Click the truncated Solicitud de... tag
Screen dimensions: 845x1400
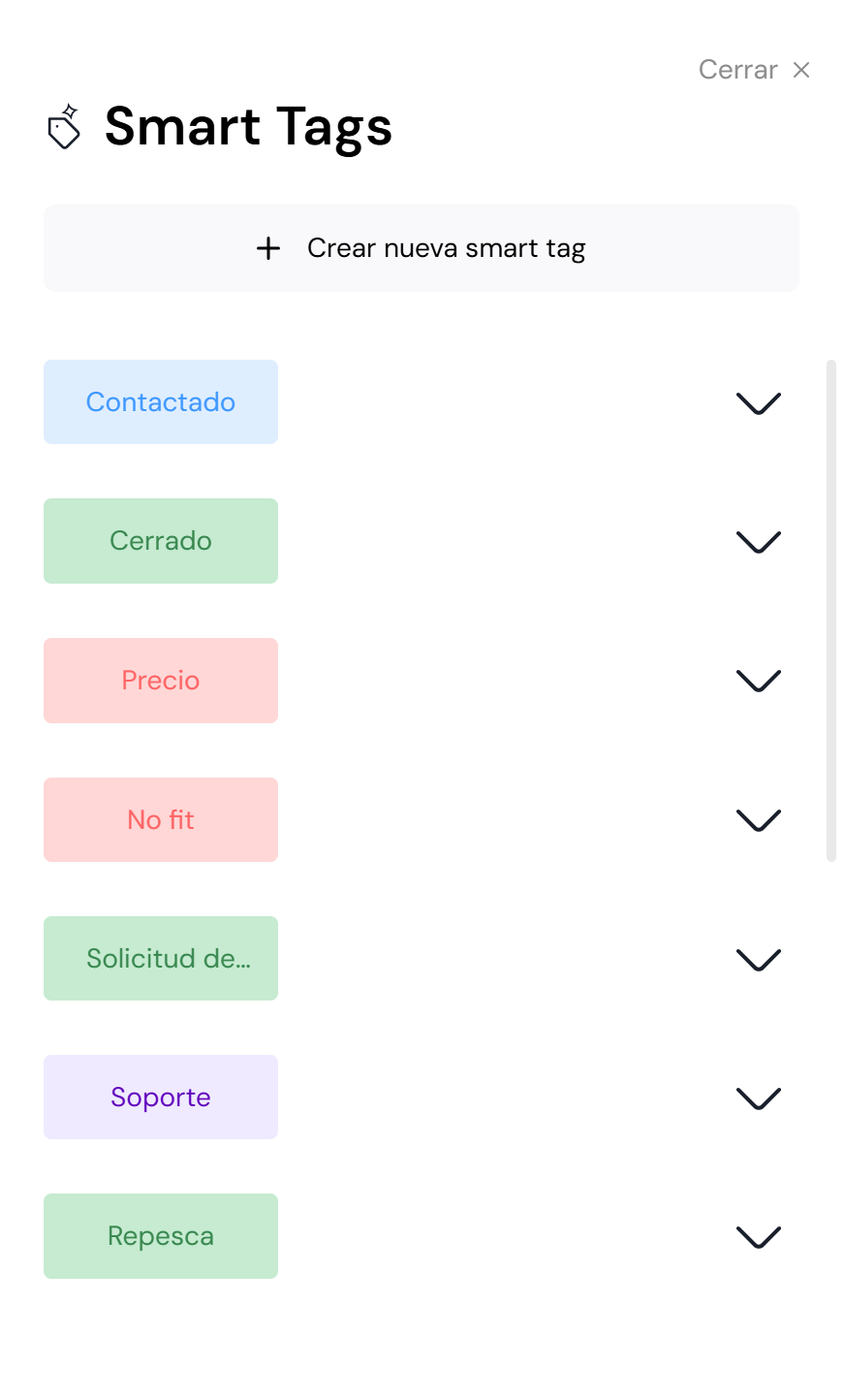161,959
